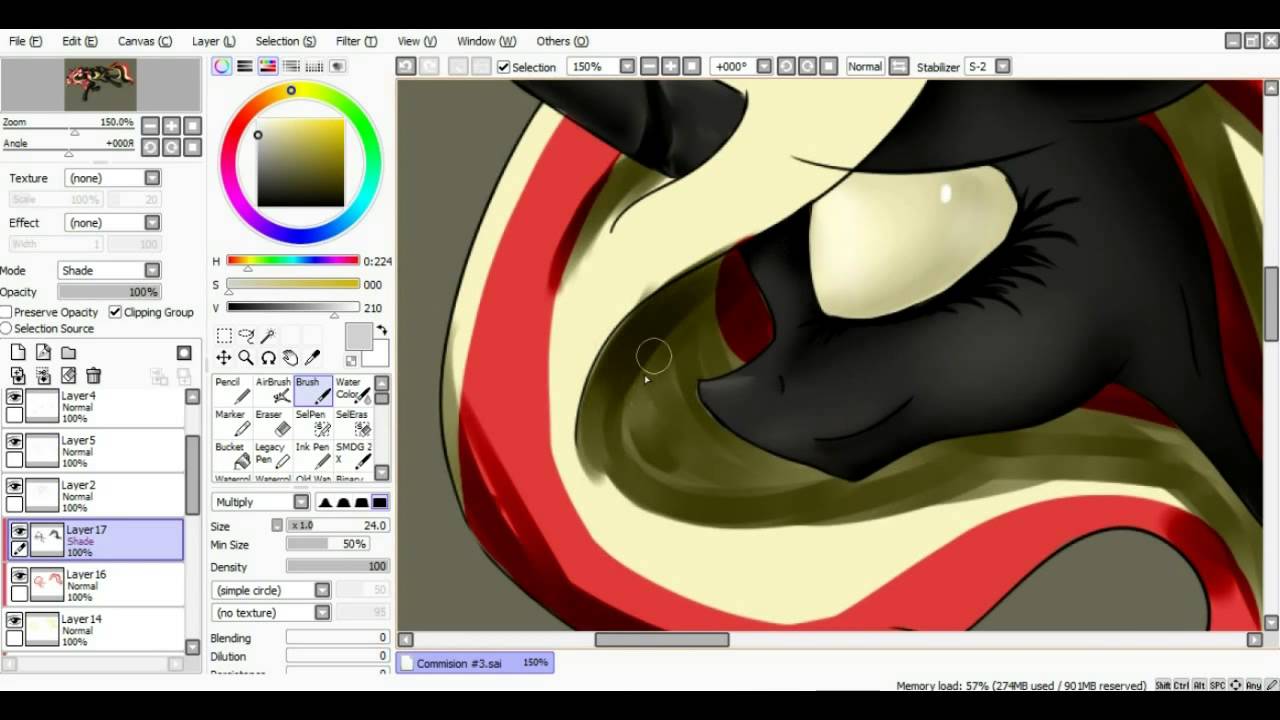Adjust the Hue slider

293,262
